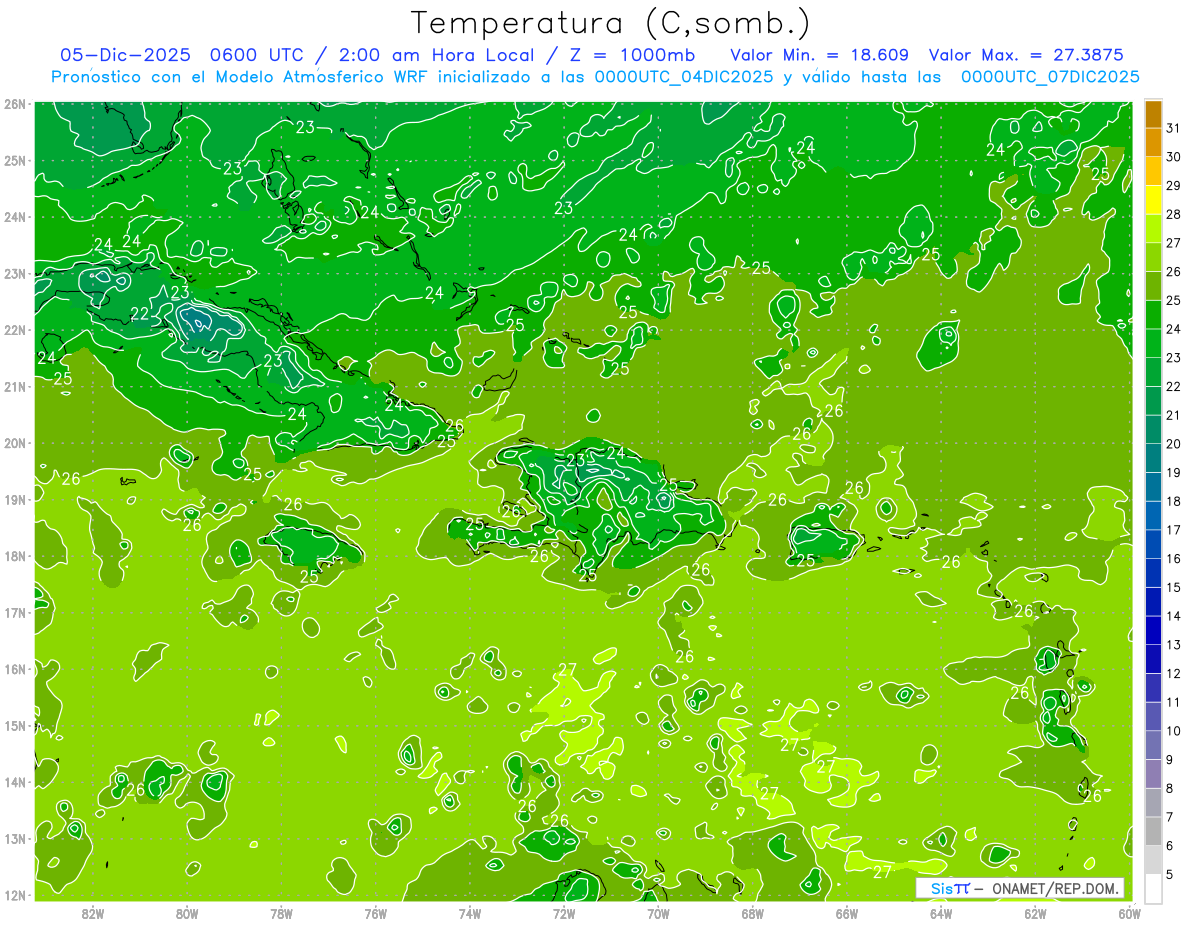Viewport: 1200px width, 927px height.
Task: Click the 19N latitude axis label
Action: [15, 499]
